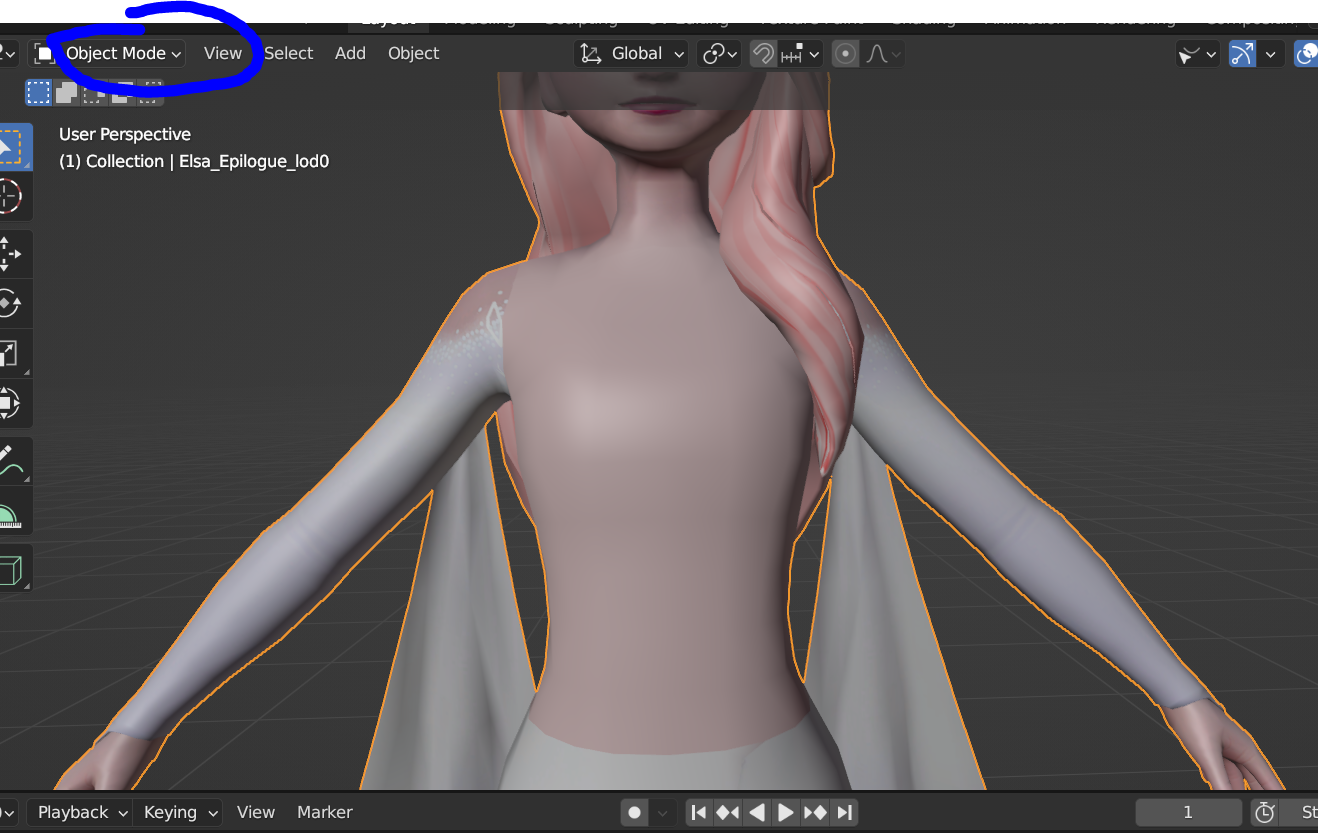Screen dimensions: 1318x833
Task: Activate the Move tool
Action: (x=9, y=254)
